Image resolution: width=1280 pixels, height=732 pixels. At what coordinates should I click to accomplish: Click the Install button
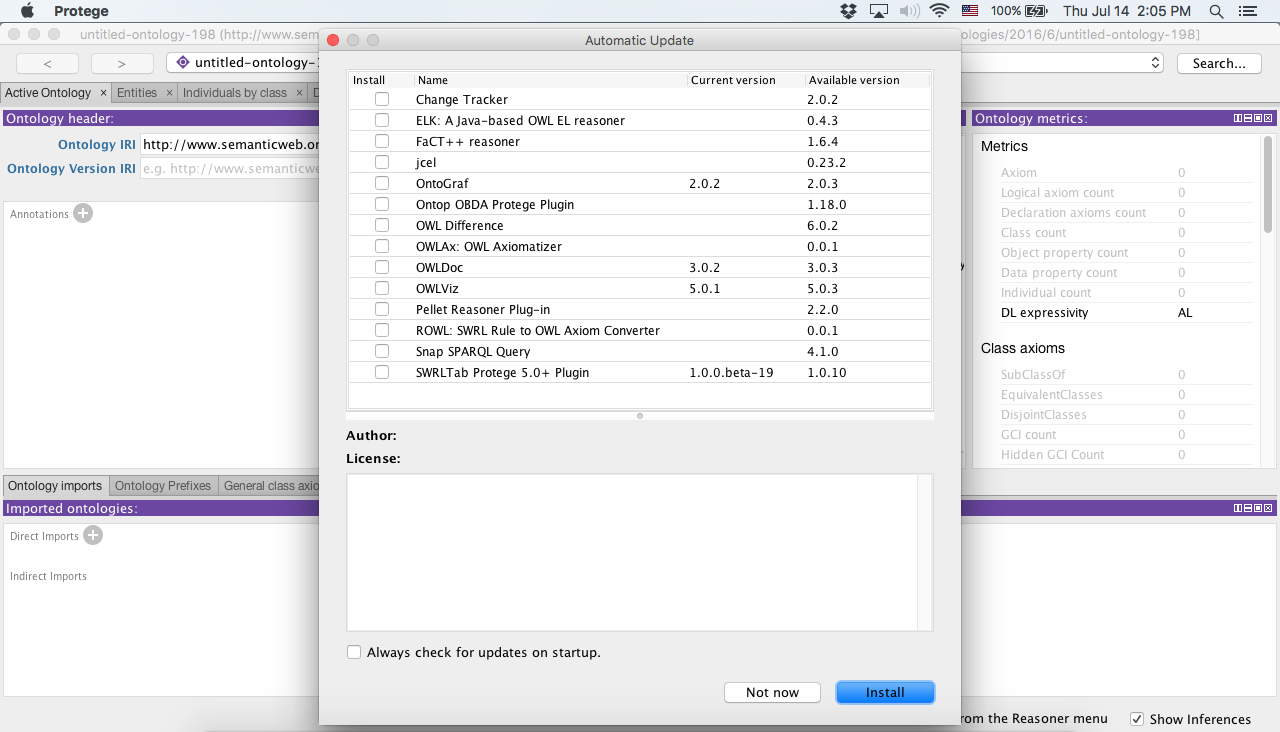(885, 692)
